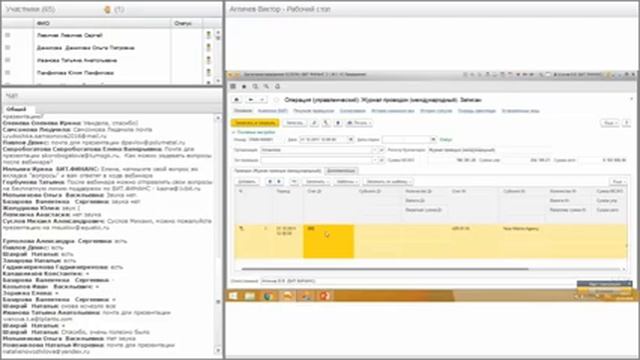Open the Организация field dropdown arrow
Image resolution: width=640 pixels, height=360 pixels.
(375, 150)
